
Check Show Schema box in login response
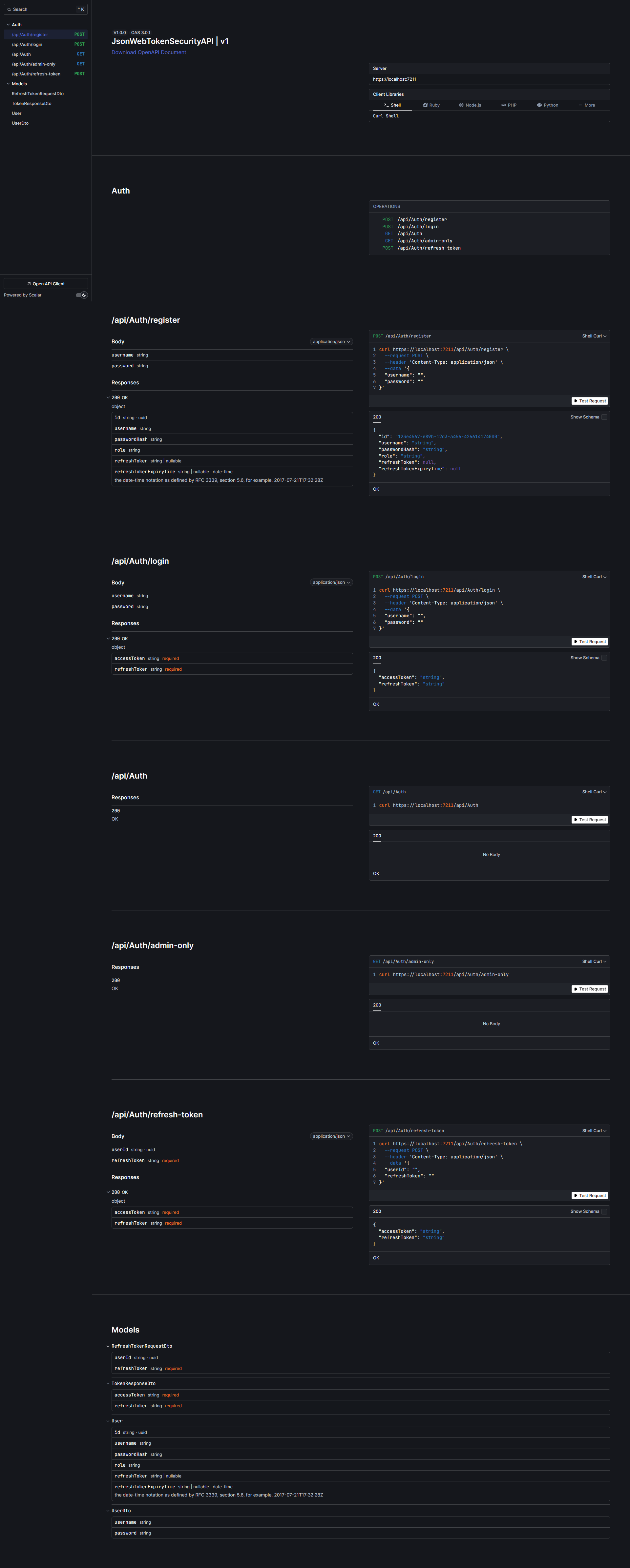pyautogui.click(x=604, y=658)
